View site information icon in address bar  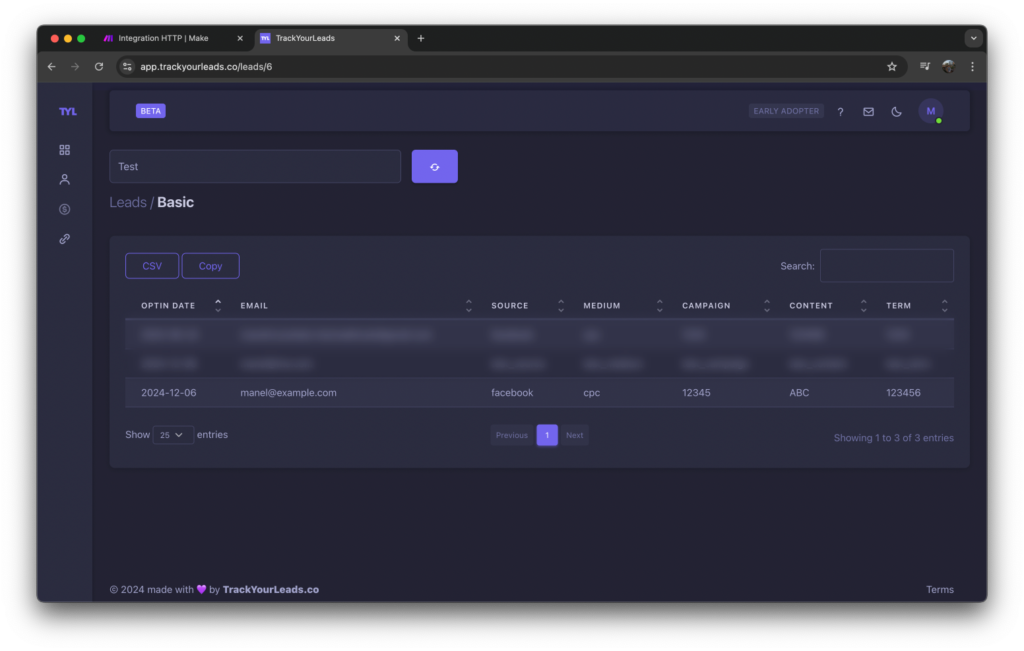tap(127, 67)
